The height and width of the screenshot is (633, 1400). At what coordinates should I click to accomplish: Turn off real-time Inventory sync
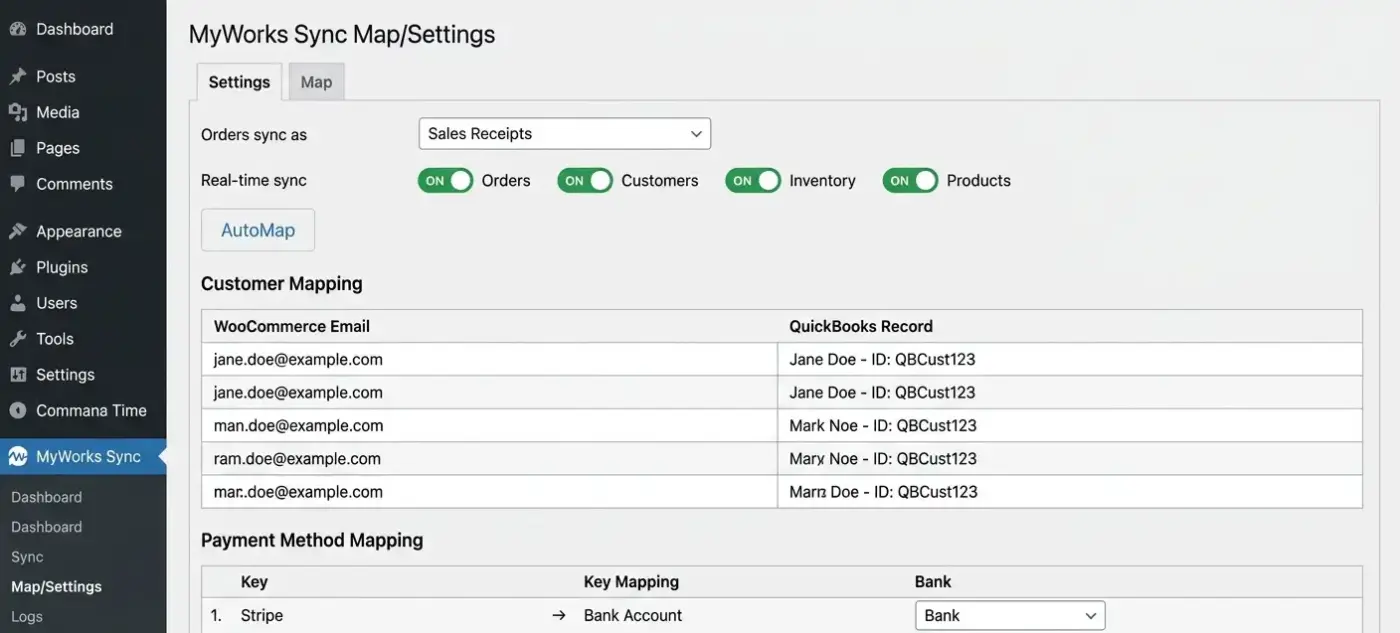[x=753, y=181]
